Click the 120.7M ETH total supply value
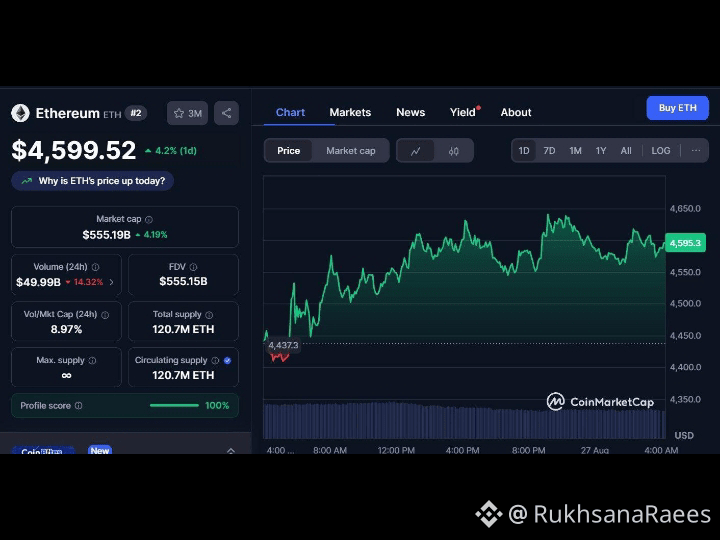Image resolution: width=720 pixels, height=540 pixels. click(183, 329)
